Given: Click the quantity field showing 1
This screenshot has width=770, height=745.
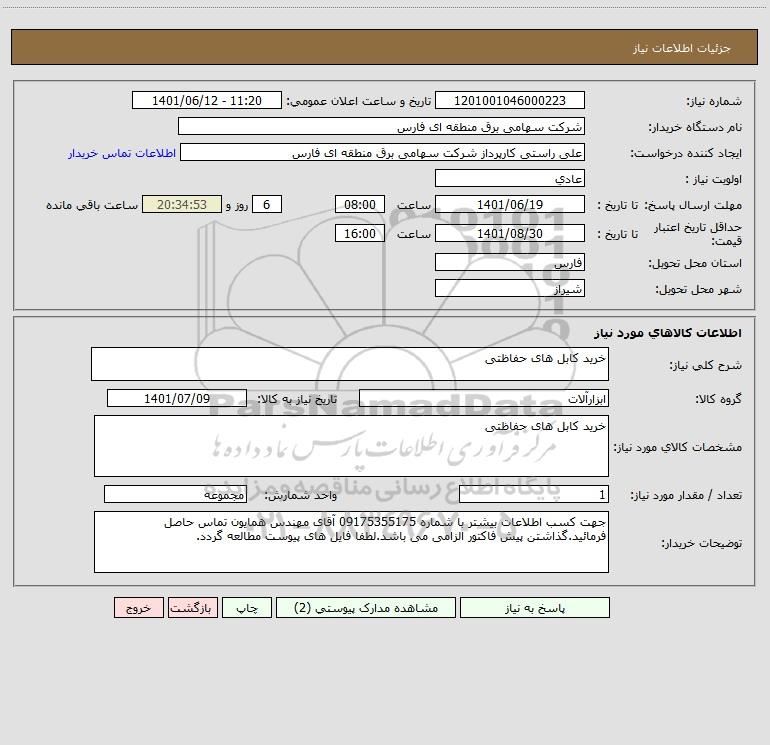Looking at the screenshot, I should (x=534, y=494).
